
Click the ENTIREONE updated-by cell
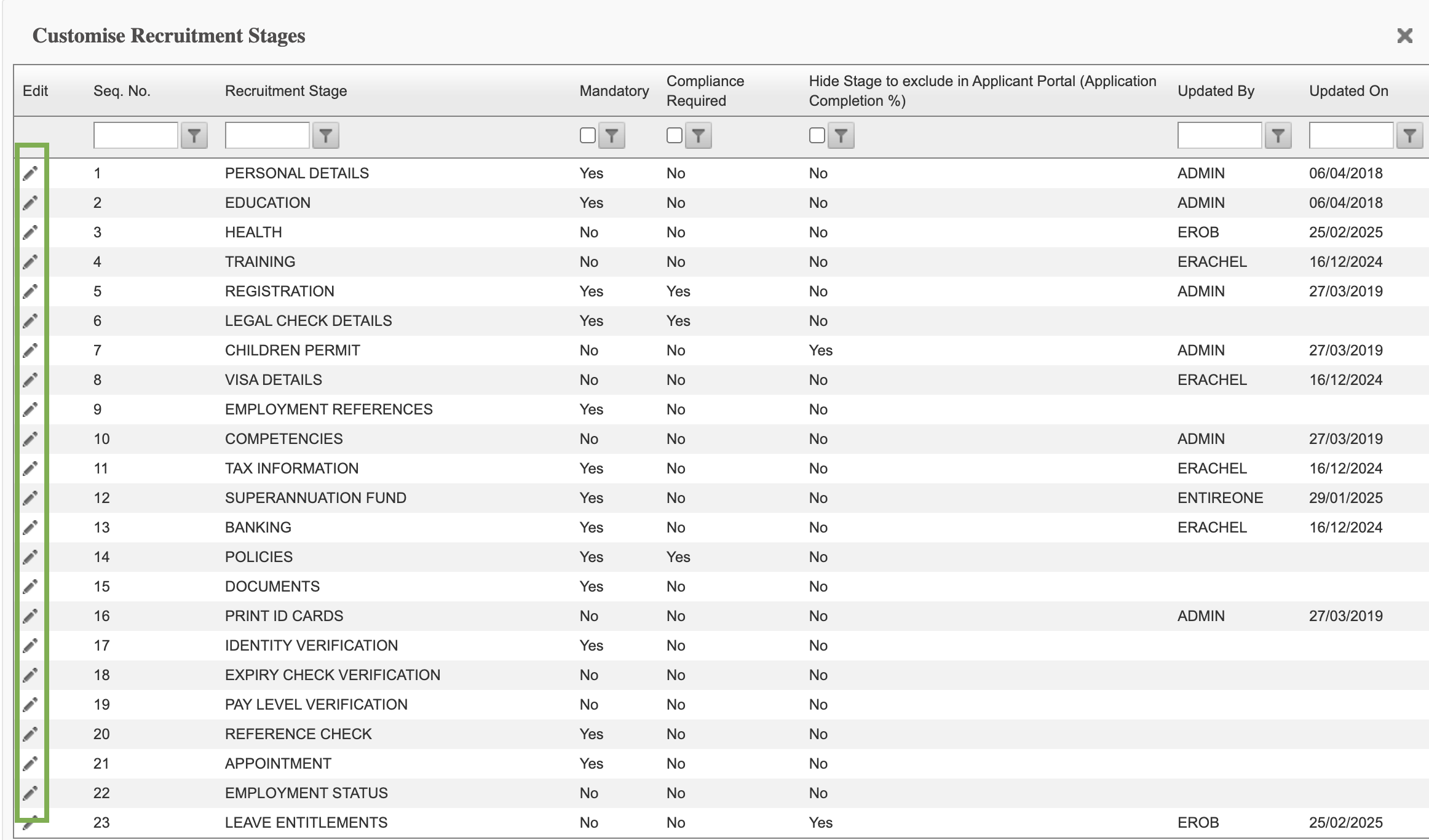[x=1221, y=498]
